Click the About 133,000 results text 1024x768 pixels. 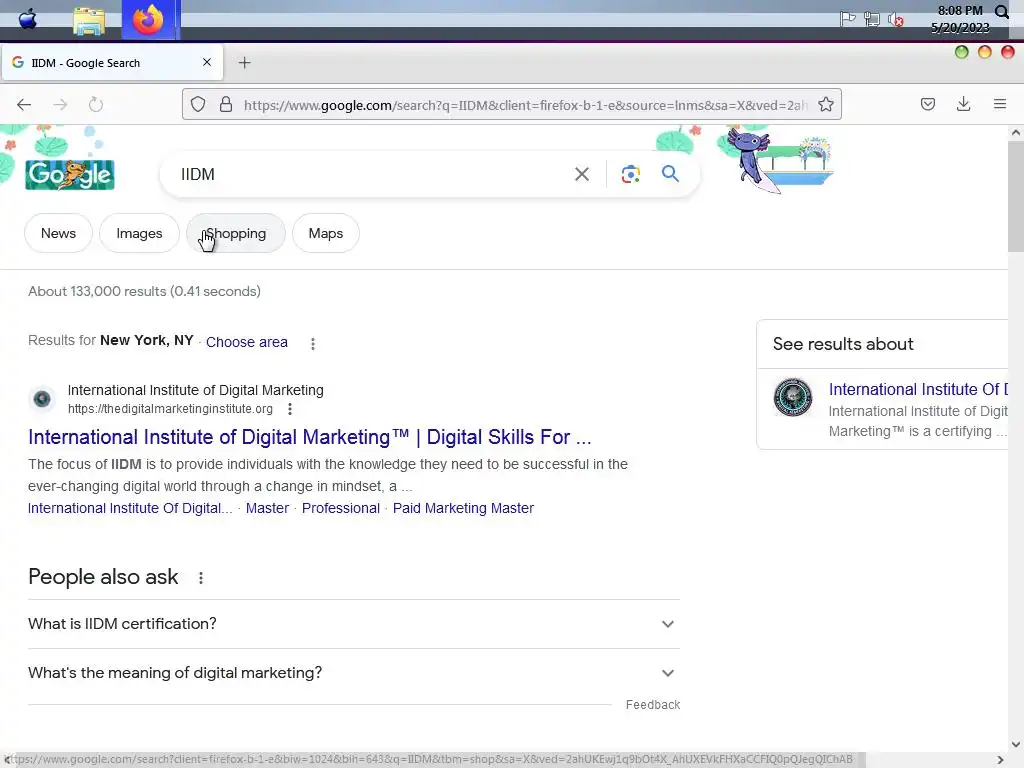[144, 291]
